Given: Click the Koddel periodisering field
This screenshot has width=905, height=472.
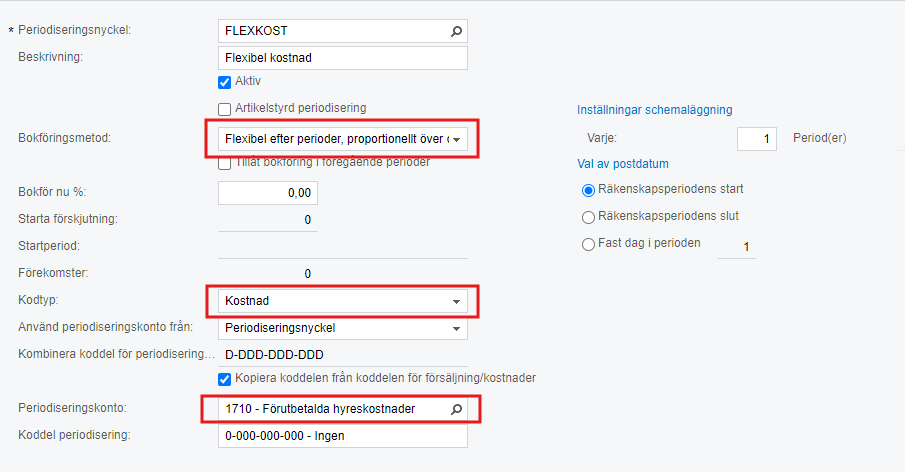Looking at the screenshot, I should click(x=343, y=436).
